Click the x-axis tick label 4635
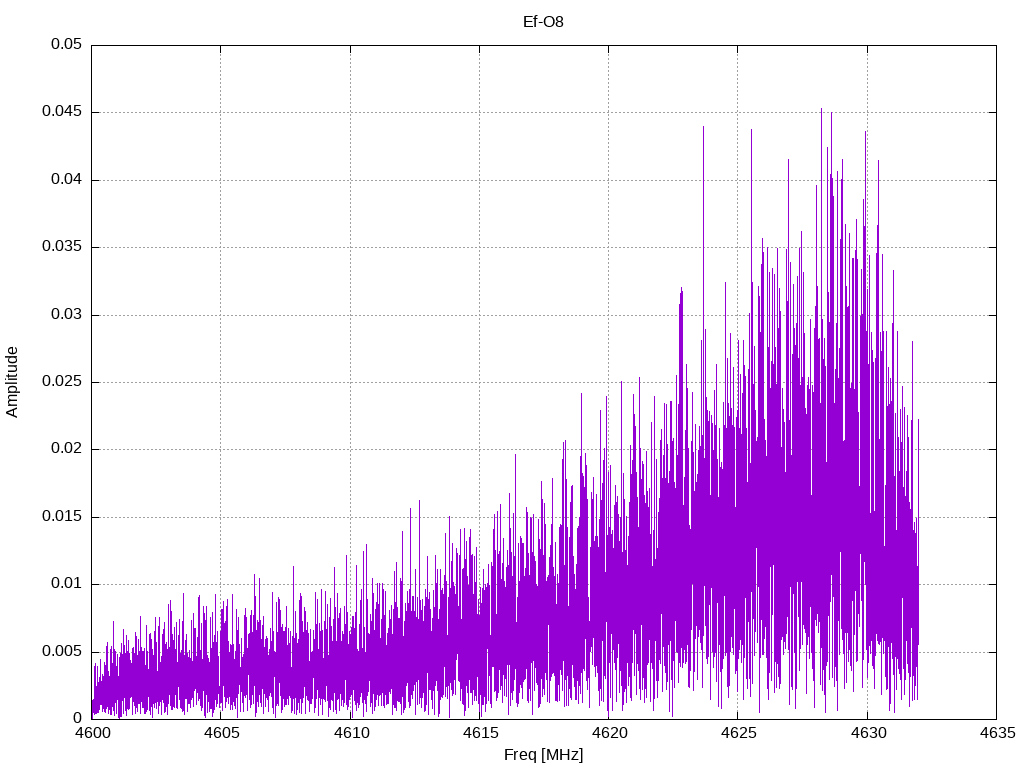 tap(997, 733)
